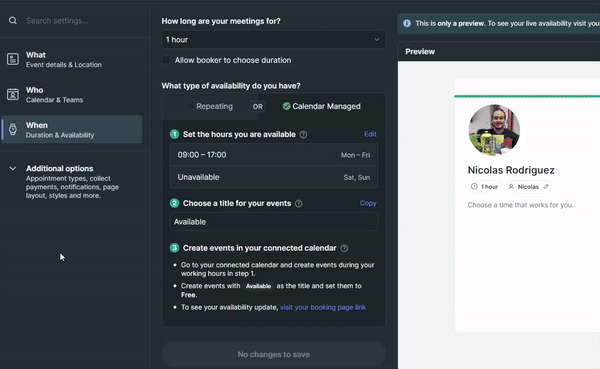Select the Calendar Managed availability option

pyautogui.click(x=321, y=106)
